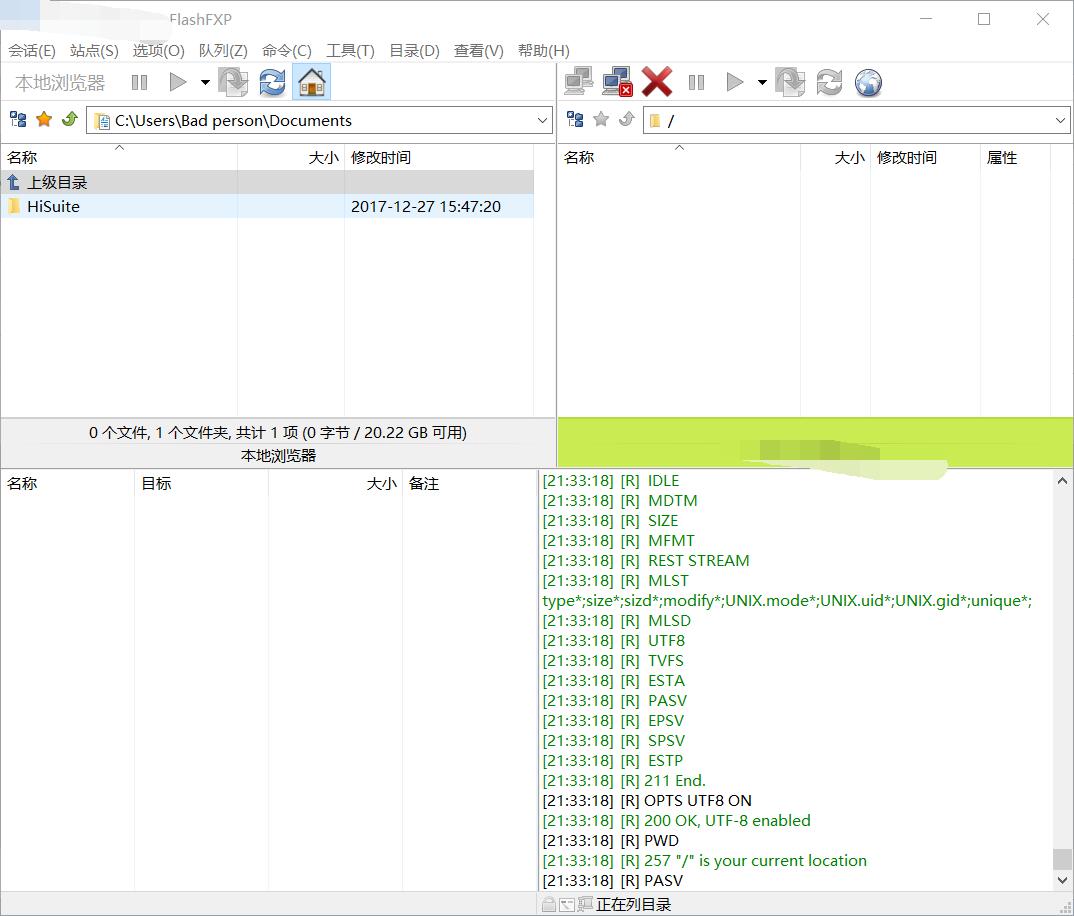Open the 队列(Z) menu

(223, 51)
